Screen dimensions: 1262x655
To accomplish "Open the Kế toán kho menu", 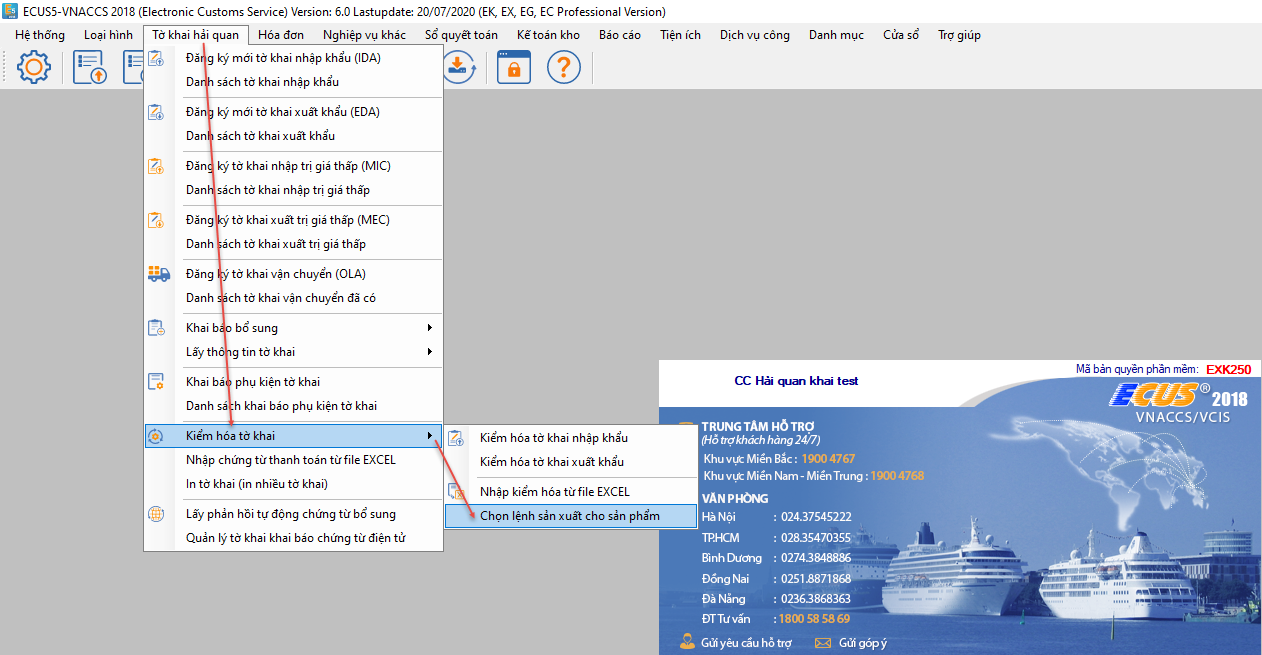I will pyautogui.click(x=548, y=35).
